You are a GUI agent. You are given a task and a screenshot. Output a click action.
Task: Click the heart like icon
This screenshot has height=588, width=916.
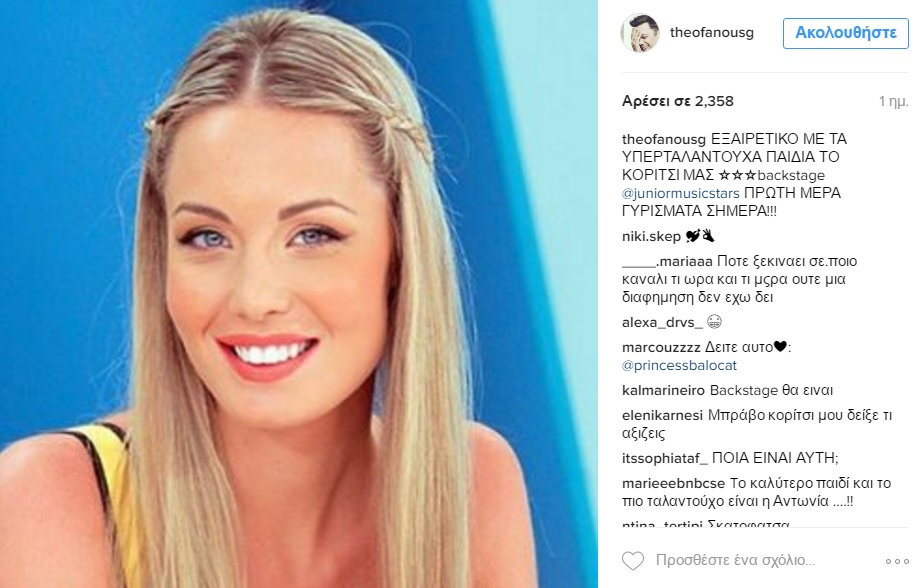[633, 561]
